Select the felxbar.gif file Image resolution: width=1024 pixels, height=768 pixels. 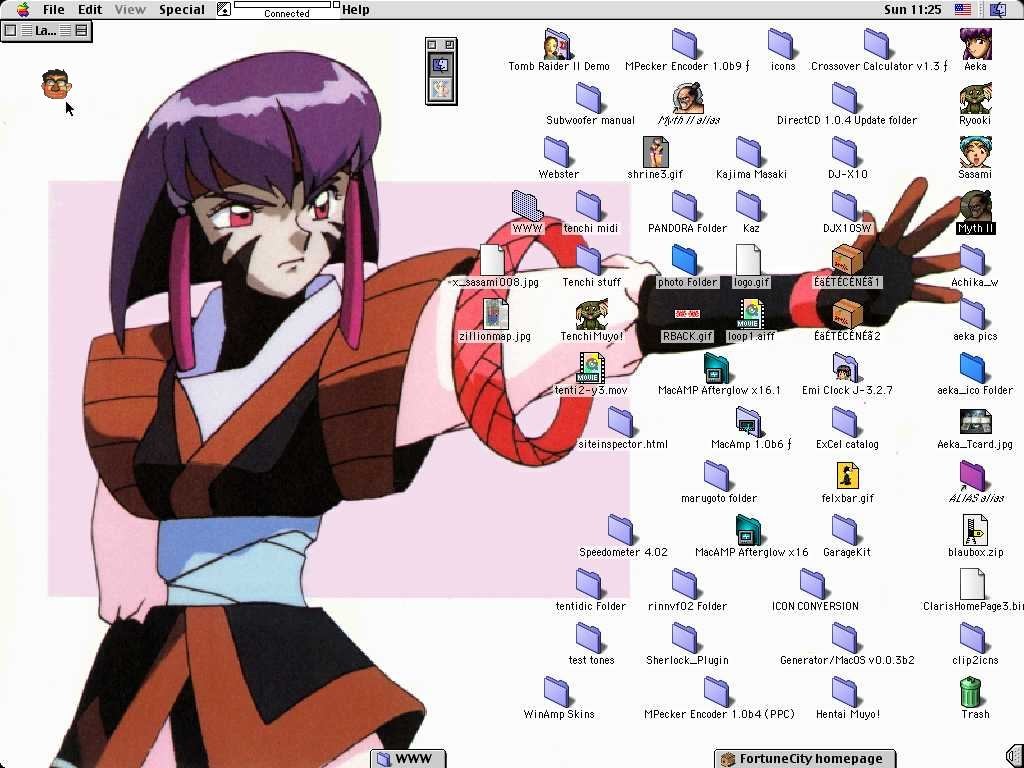coord(847,476)
